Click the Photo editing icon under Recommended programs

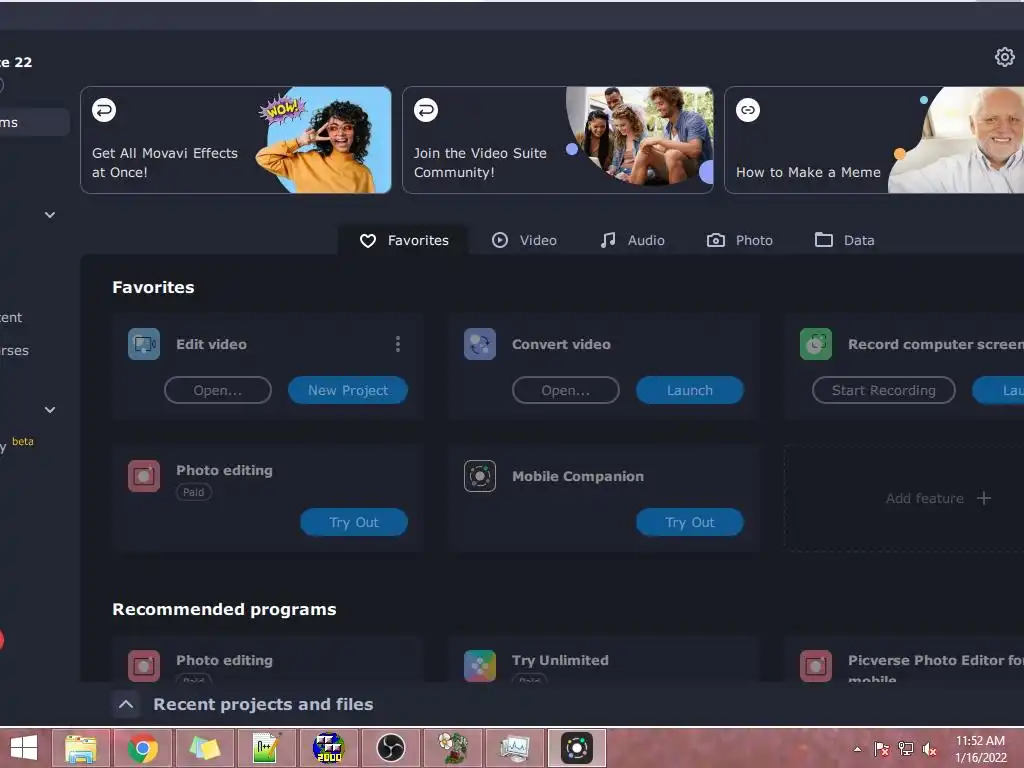tap(144, 665)
